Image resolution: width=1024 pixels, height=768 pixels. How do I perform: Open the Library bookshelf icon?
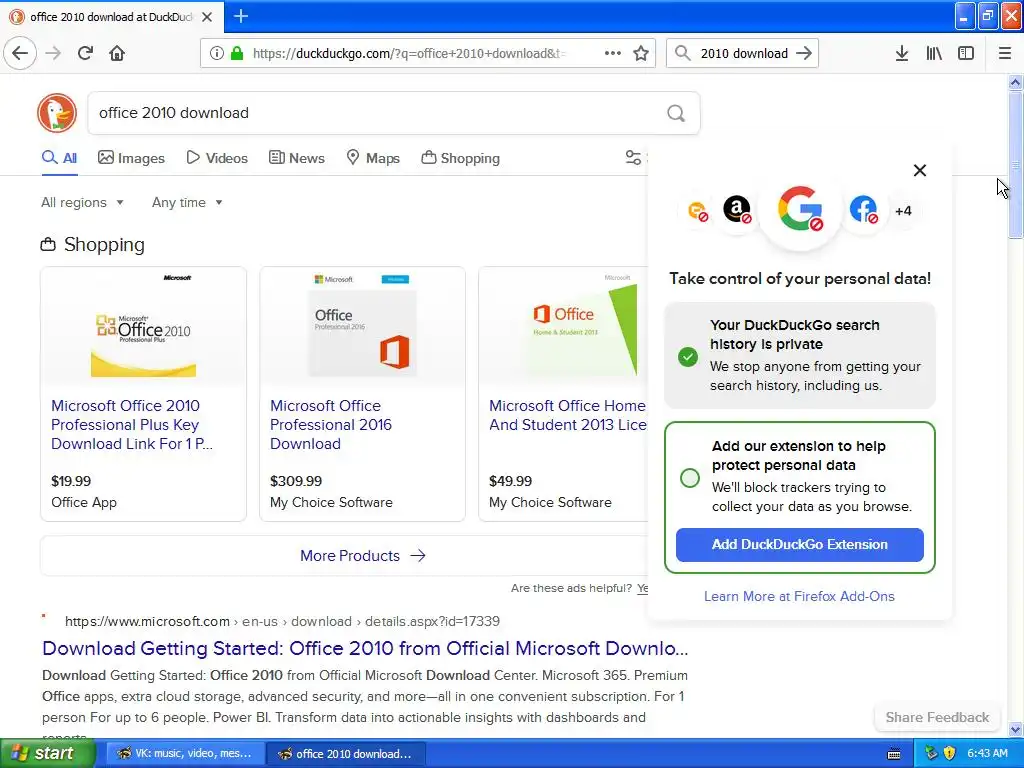point(934,53)
